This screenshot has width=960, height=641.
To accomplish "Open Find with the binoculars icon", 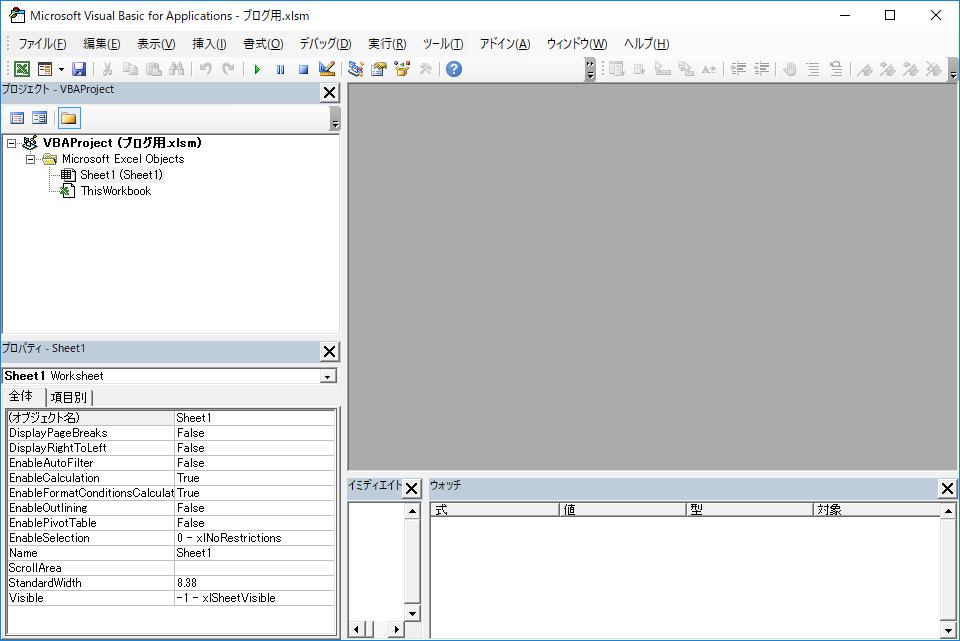I will tap(176, 69).
